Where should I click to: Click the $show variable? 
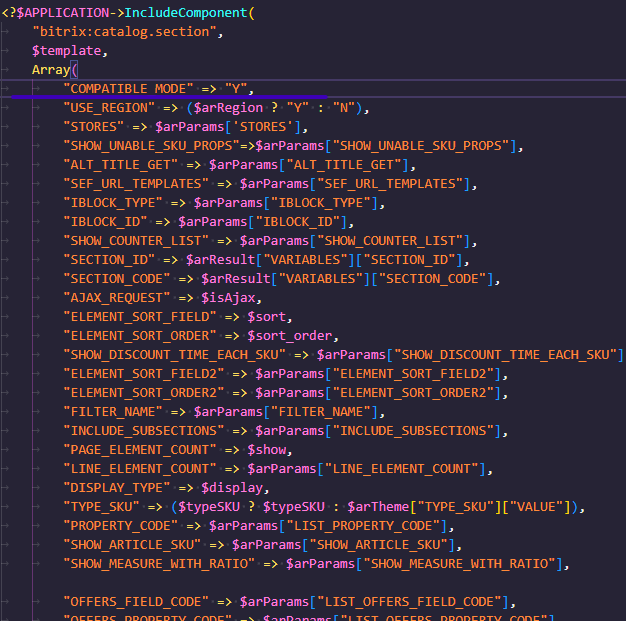point(267,450)
